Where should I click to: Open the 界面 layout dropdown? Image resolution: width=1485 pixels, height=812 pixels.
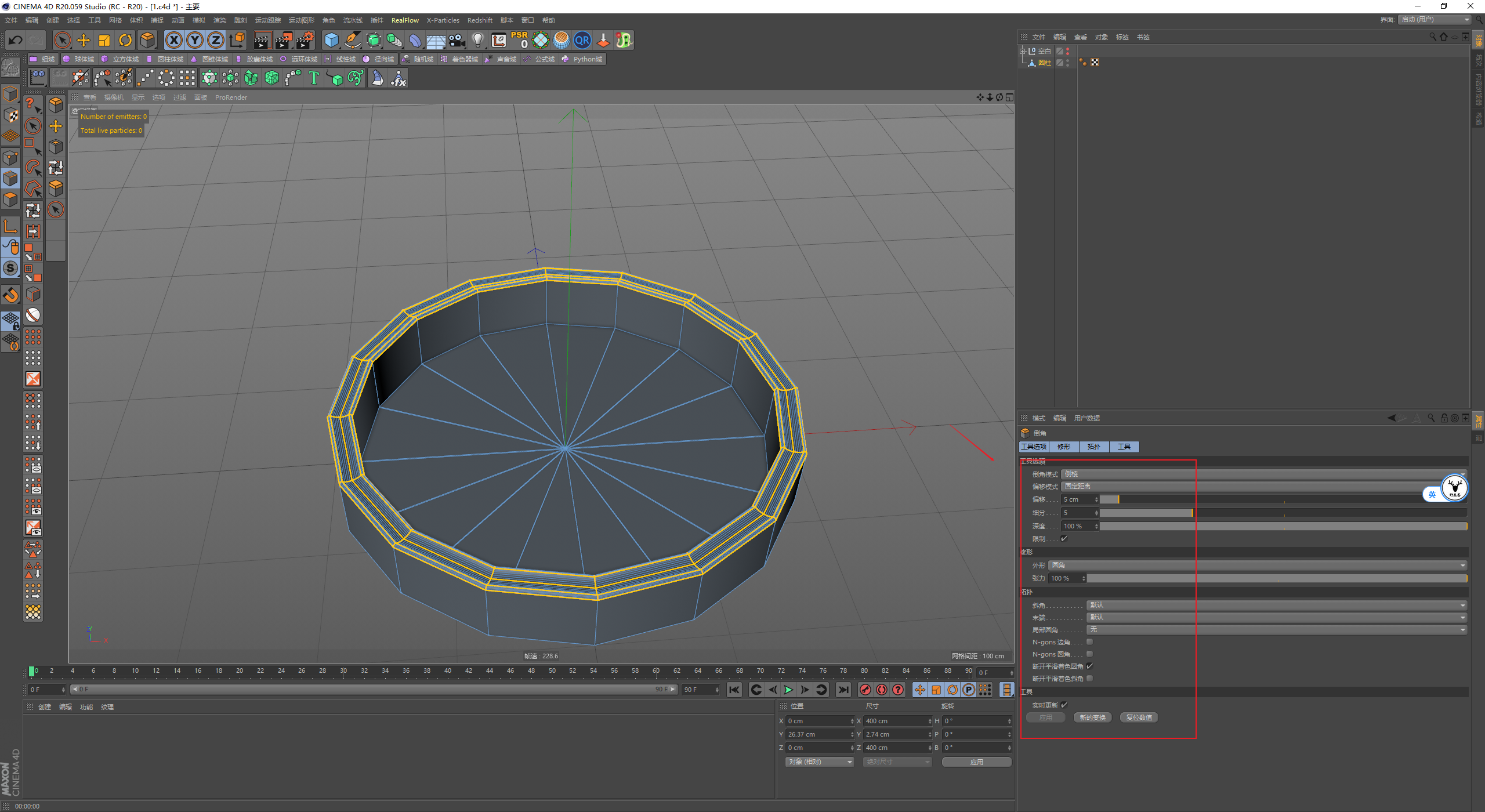tap(1435, 20)
